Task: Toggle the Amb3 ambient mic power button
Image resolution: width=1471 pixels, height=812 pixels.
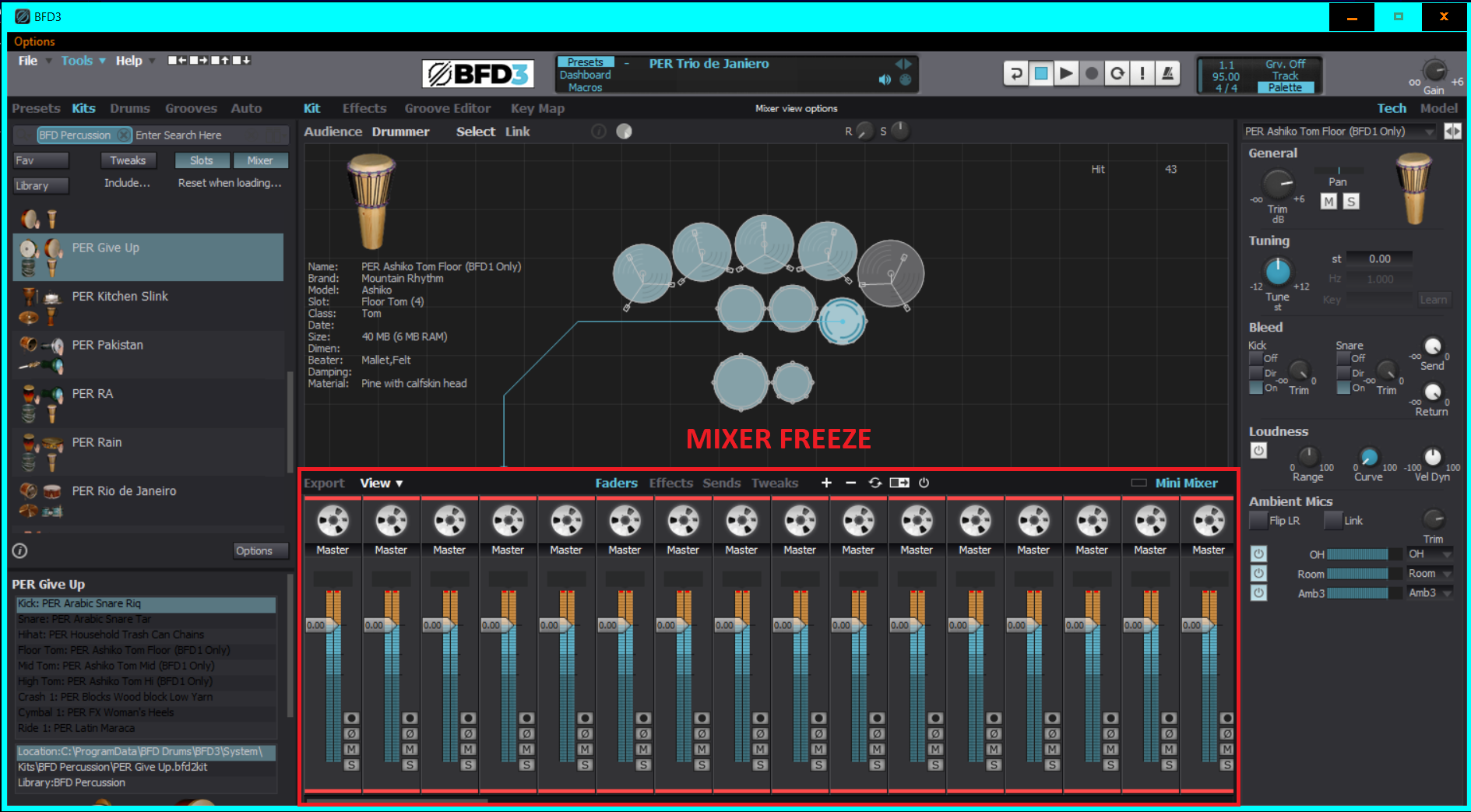Action: click(1258, 592)
